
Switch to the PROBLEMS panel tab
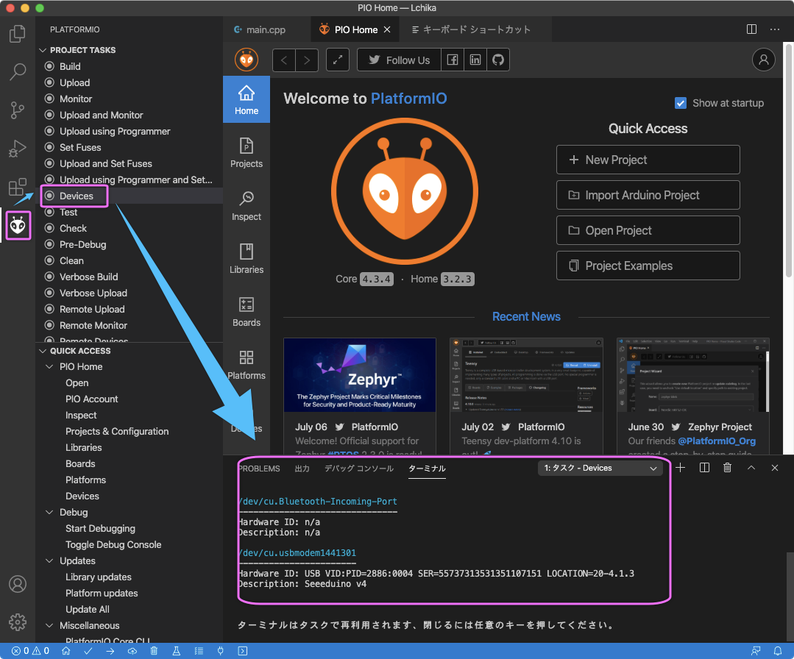[258, 468]
